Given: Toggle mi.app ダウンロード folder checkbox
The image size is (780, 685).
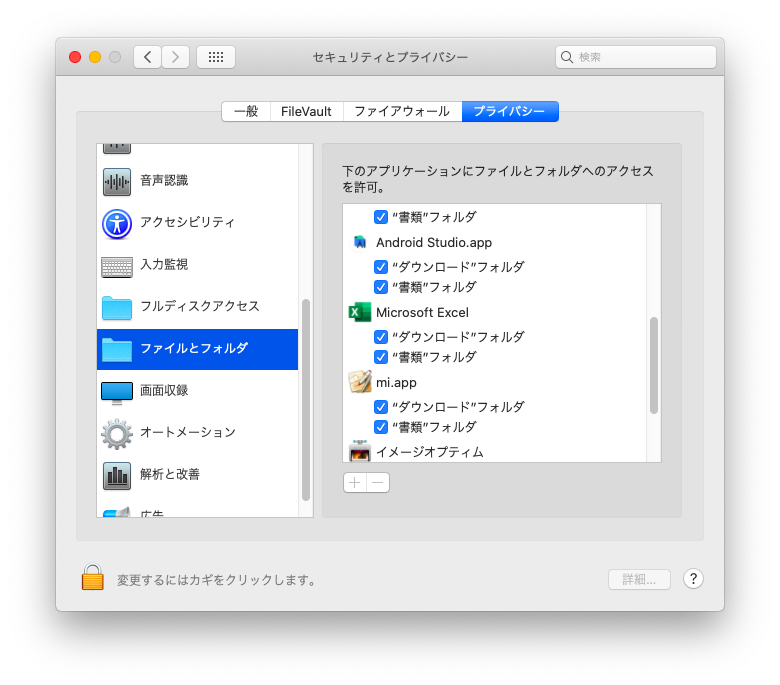Looking at the screenshot, I should (x=381, y=407).
